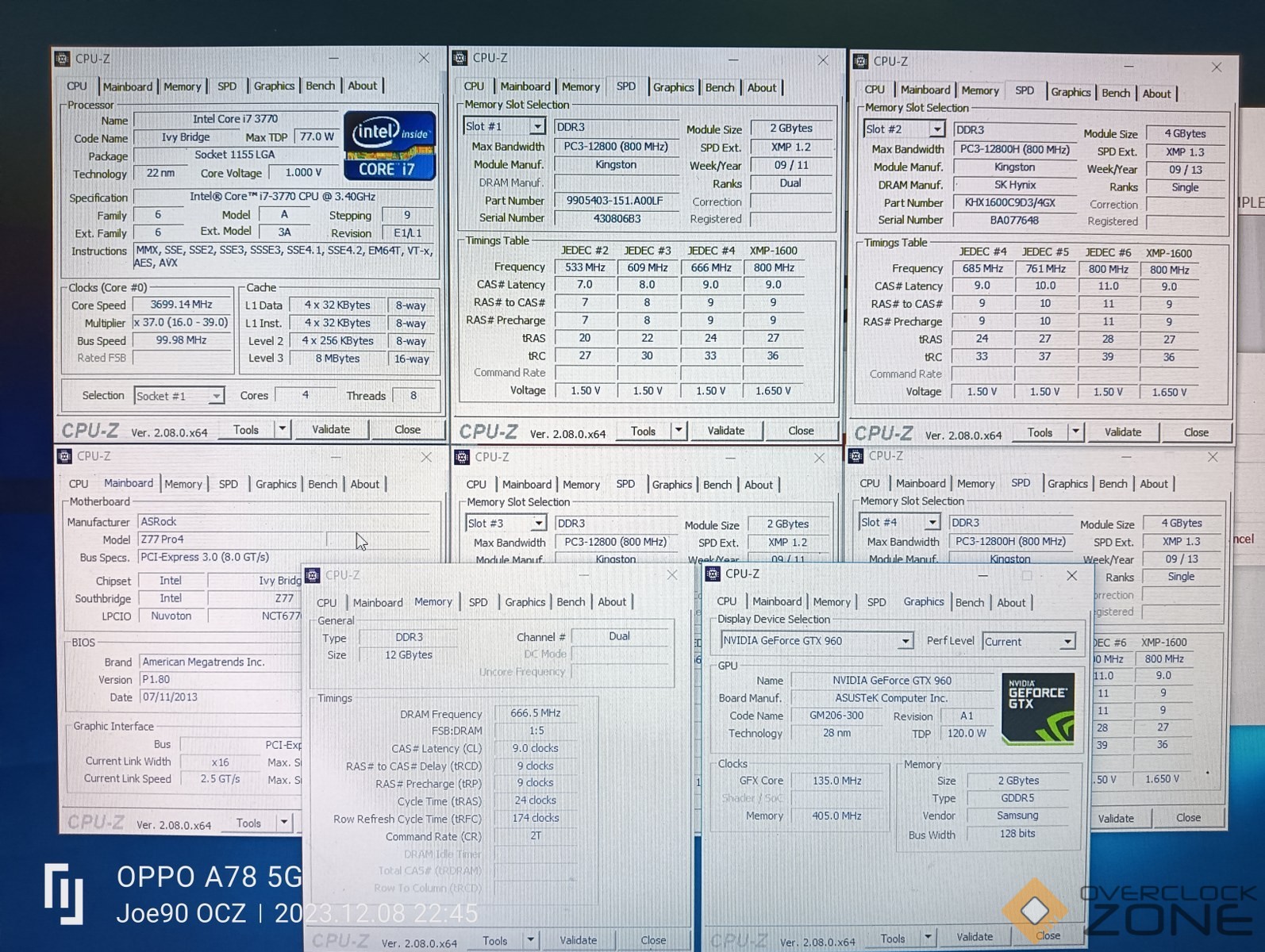Viewport: 1265px width, 952px height.
Task: Open Bench tab in the processor window
Action: pos(321,86)
